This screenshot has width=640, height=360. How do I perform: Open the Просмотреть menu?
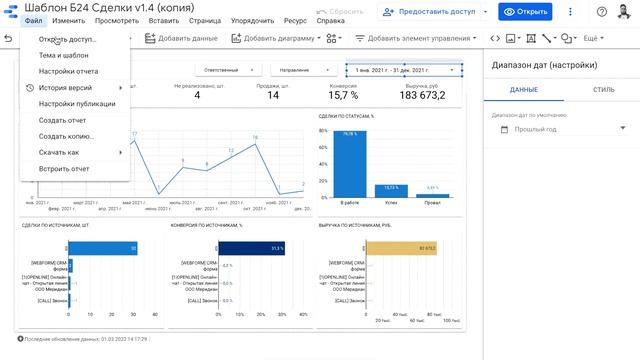click(117, 20)
